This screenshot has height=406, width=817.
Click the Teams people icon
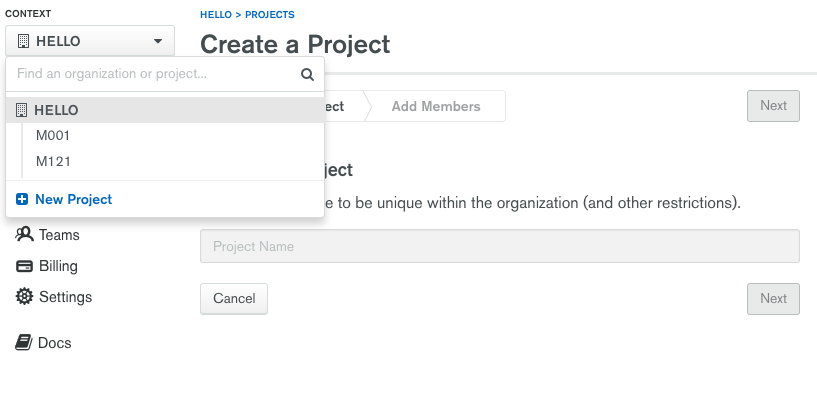(24, 235)
